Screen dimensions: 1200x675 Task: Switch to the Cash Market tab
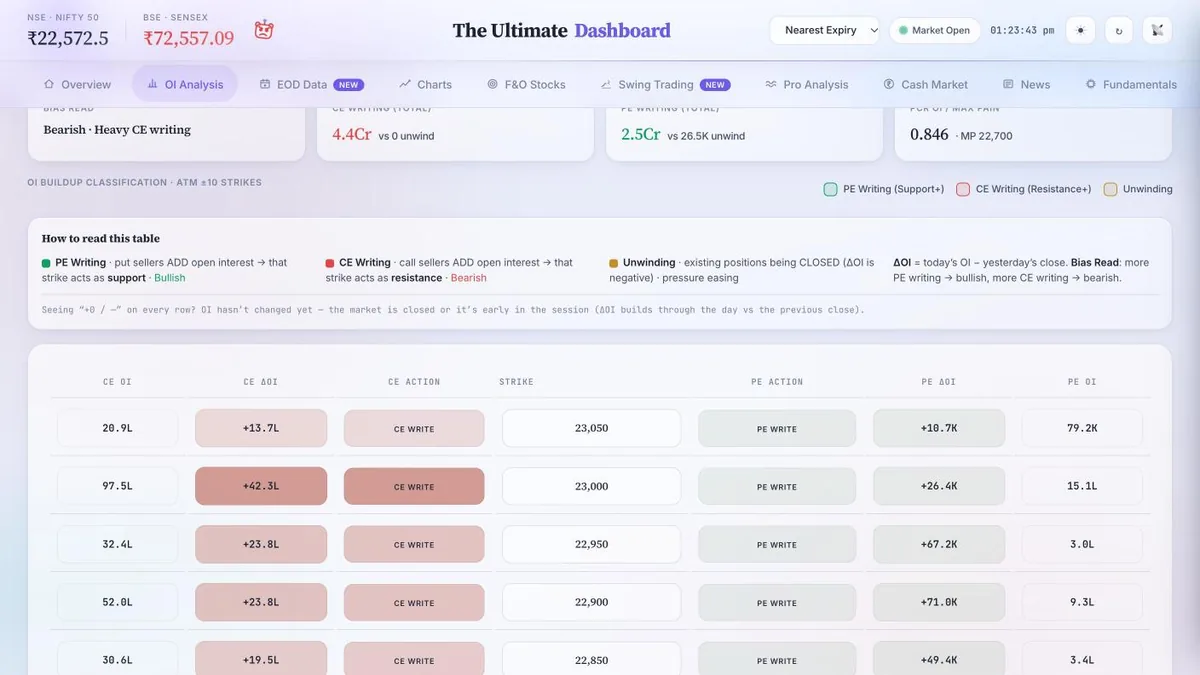point(925,84)
